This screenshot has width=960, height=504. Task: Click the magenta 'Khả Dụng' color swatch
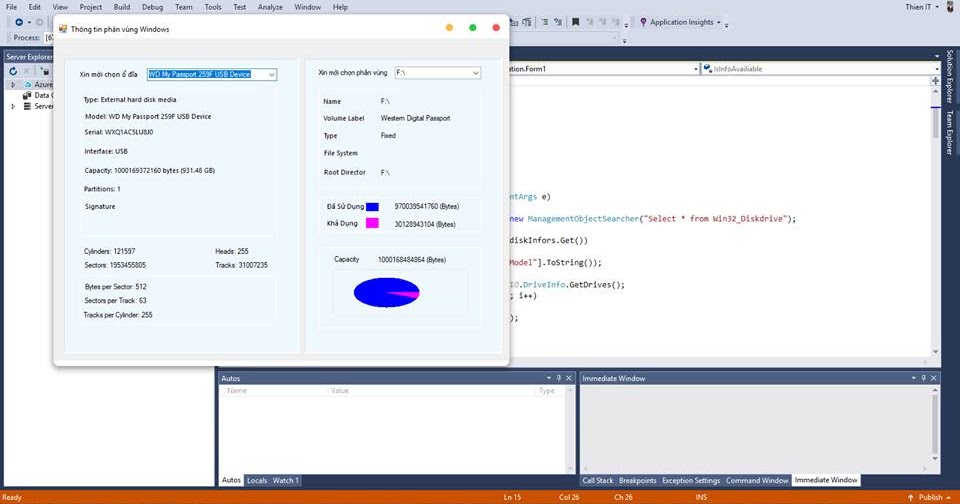[372, 223]
